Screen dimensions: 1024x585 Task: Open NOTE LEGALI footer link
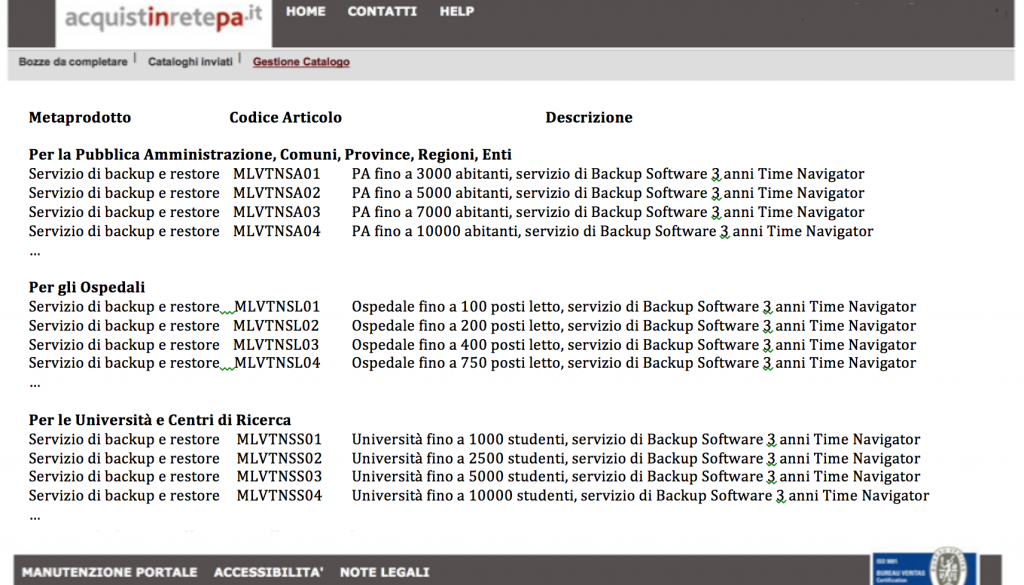pos(384,572)
